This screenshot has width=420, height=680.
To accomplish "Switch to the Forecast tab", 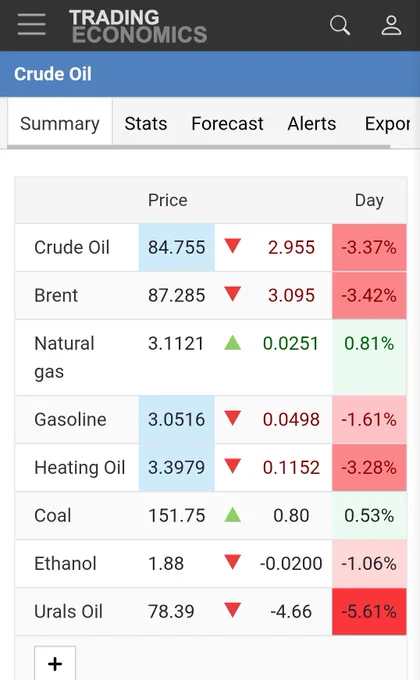I will (x=227, y=124).
